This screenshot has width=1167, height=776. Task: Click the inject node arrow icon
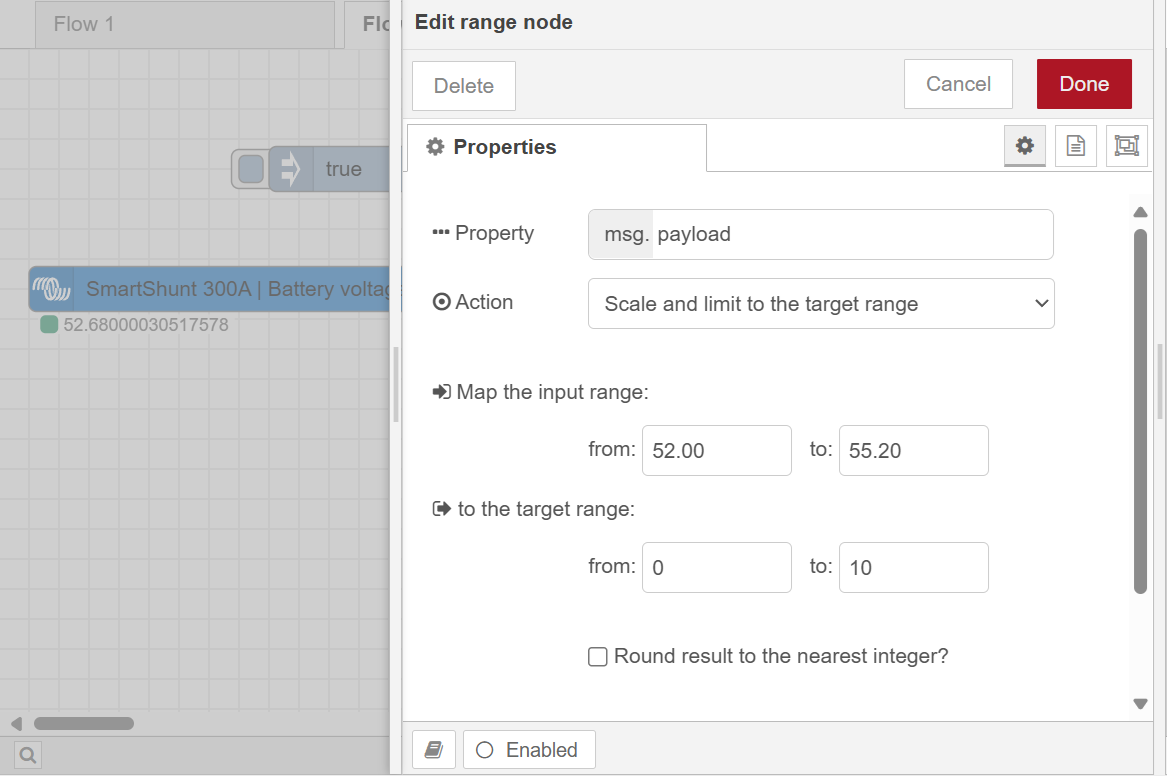tap(291, 169)
